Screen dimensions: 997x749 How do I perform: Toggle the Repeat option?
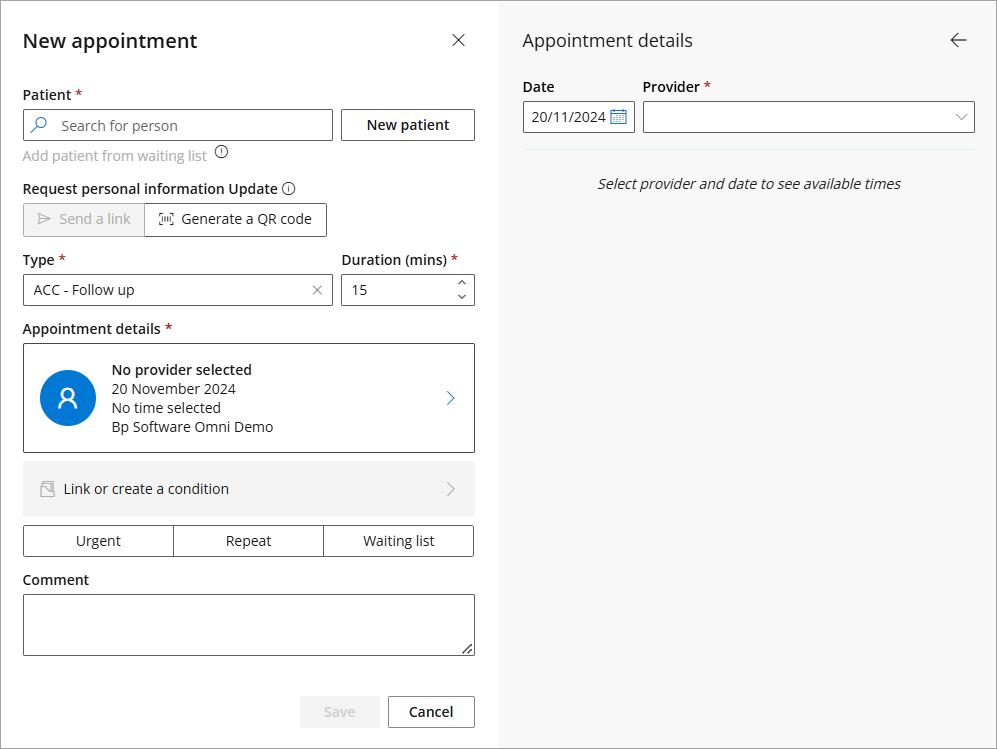click(249, 541)
